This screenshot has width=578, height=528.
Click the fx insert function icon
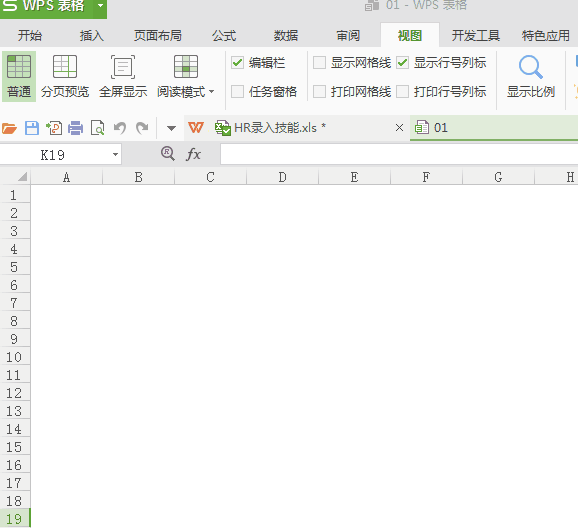193,154
